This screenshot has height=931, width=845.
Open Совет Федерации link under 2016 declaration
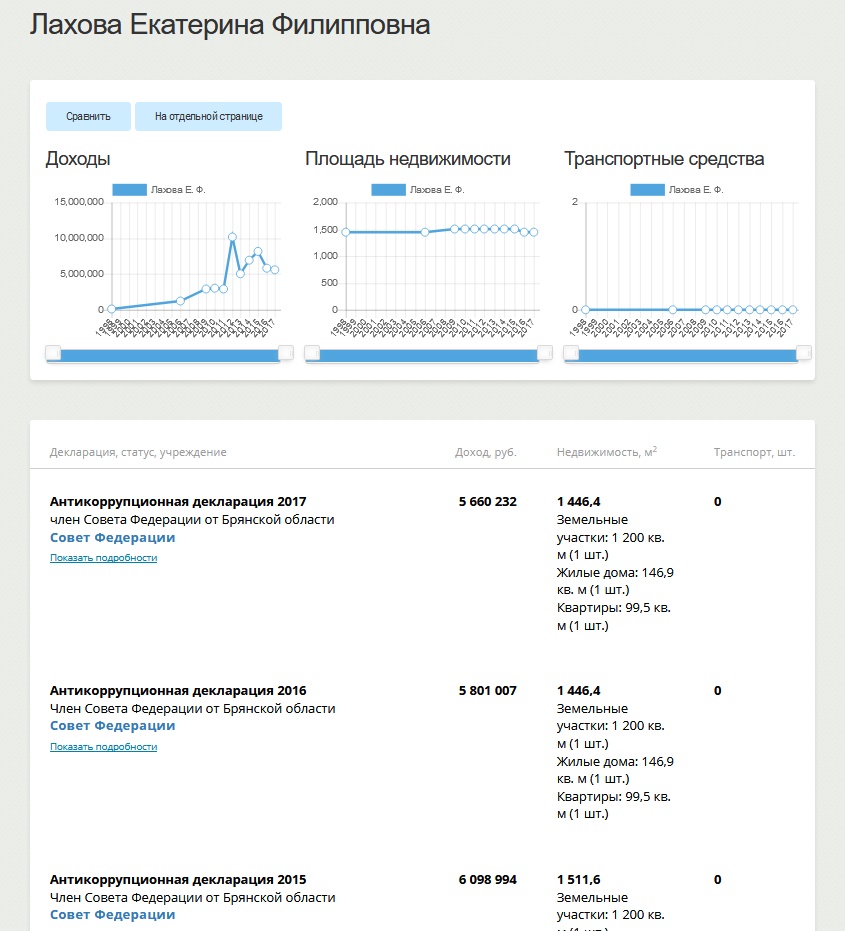pyautogui.click(x=112, y=726)
